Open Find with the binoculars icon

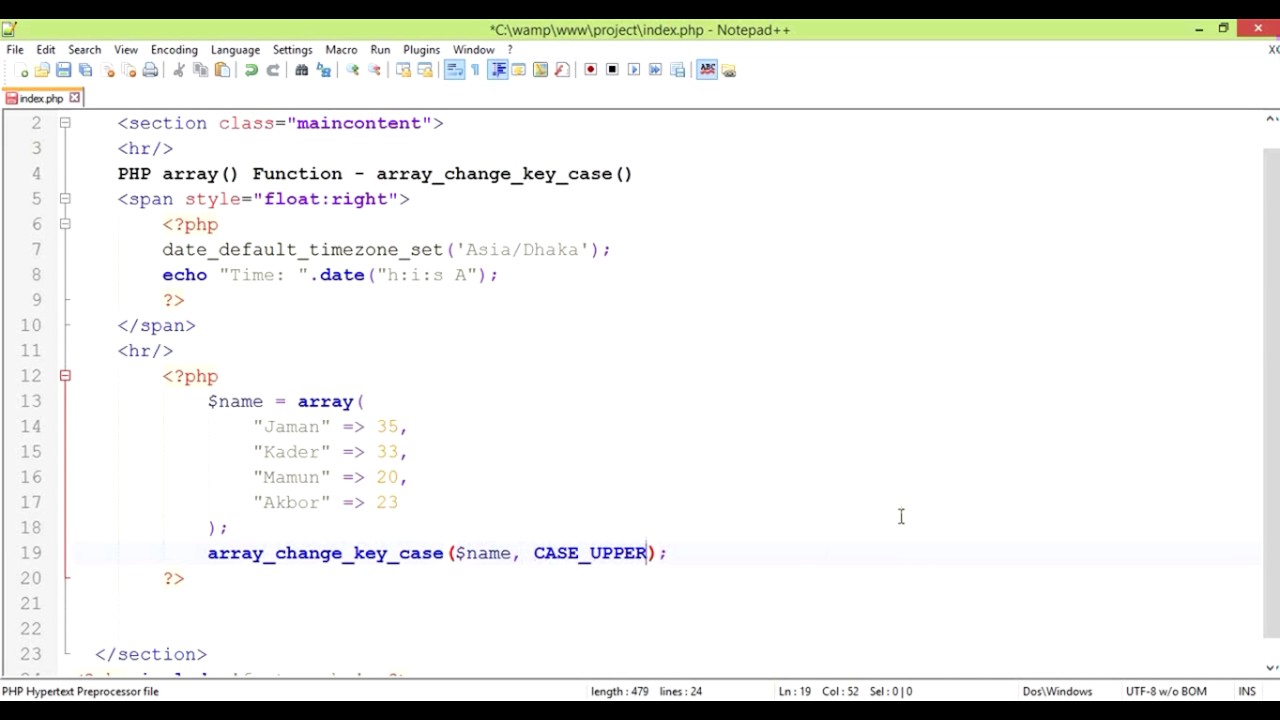pyautogui.click(x=301, y=70)
